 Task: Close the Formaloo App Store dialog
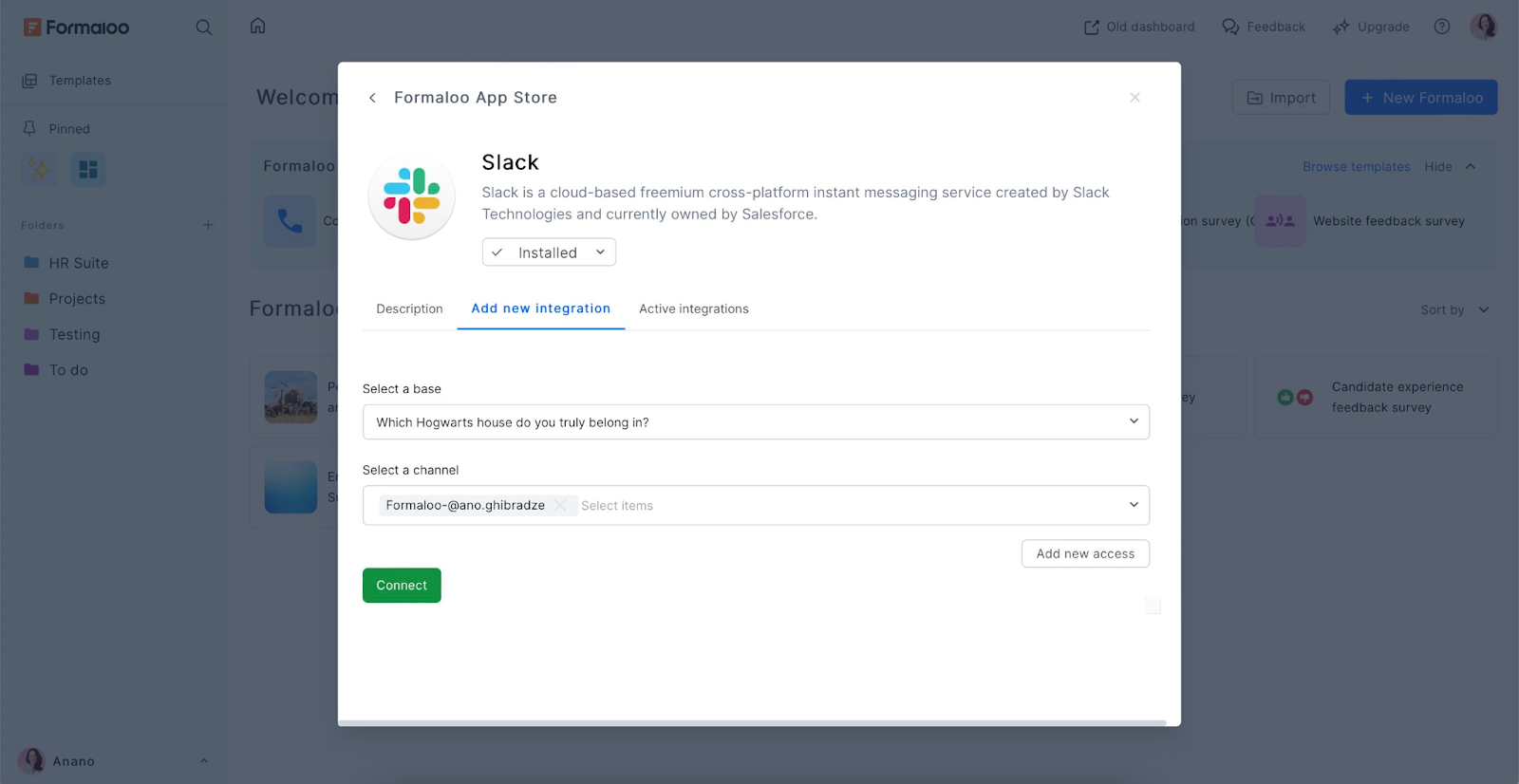pos(1135,98)
